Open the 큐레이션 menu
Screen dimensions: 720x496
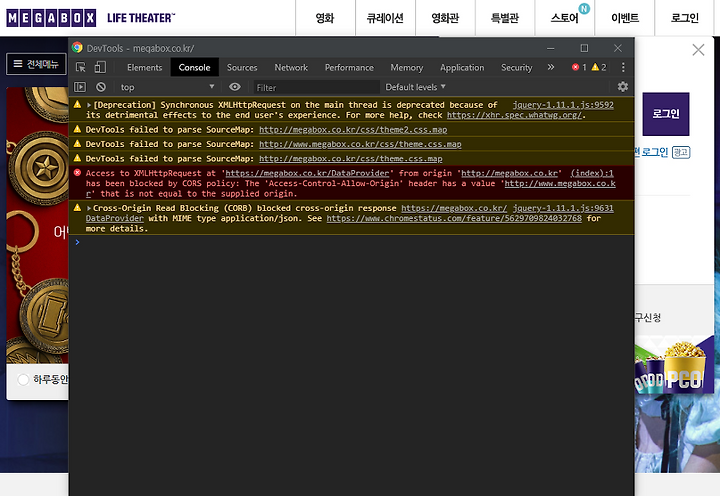point(385,18)
